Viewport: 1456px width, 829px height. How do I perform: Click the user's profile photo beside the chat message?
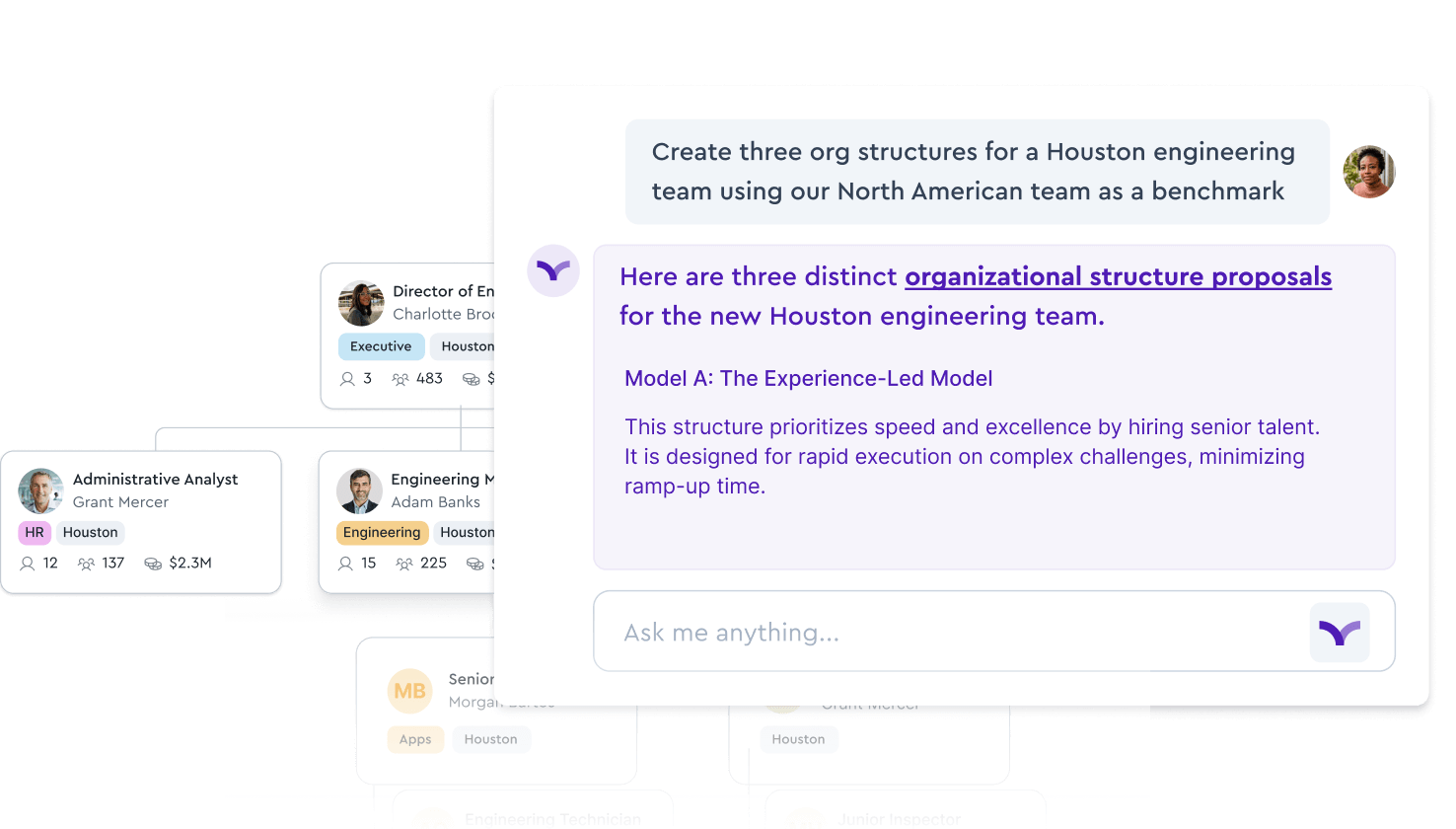pyautogui.click(x=1369, y=172)
